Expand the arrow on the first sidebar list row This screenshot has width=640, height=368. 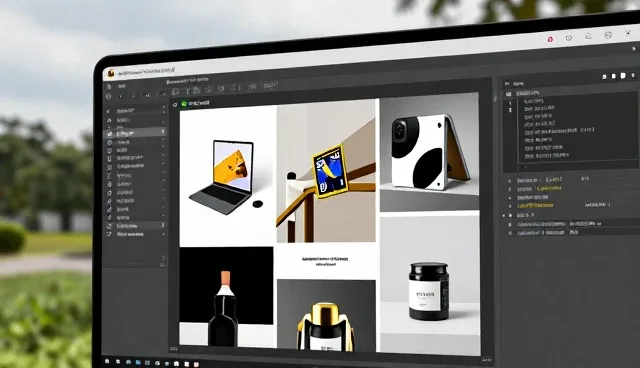163,110
